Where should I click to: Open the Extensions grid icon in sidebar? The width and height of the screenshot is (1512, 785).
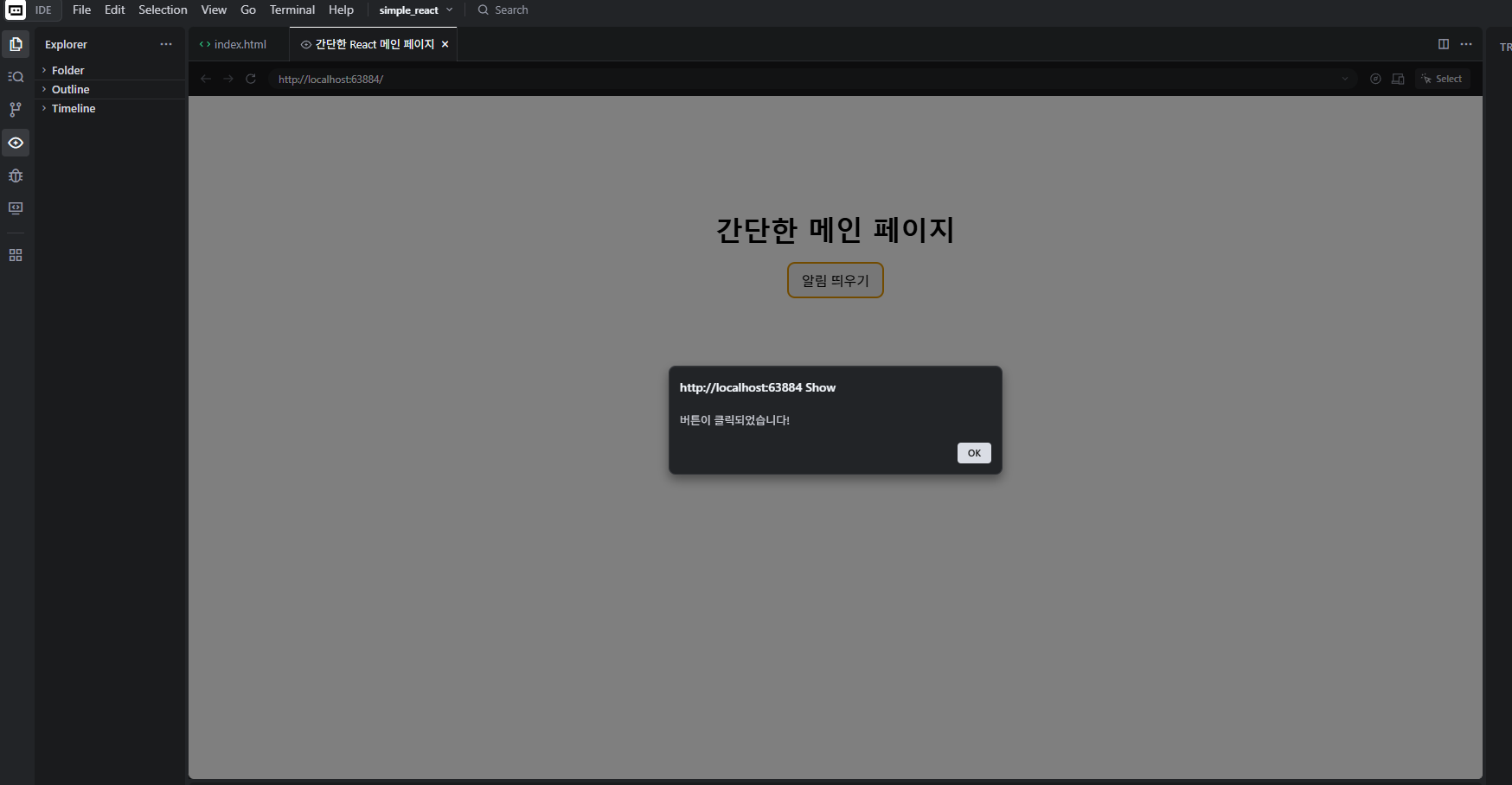pos(16,255)
